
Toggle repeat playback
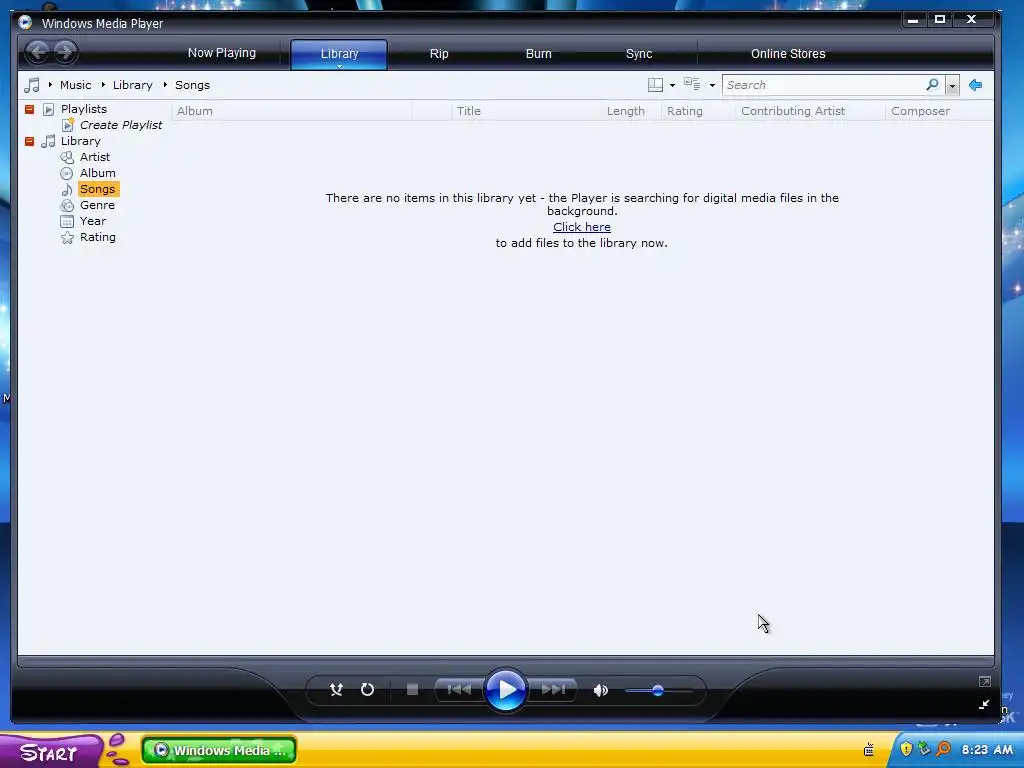coord(368,690)
